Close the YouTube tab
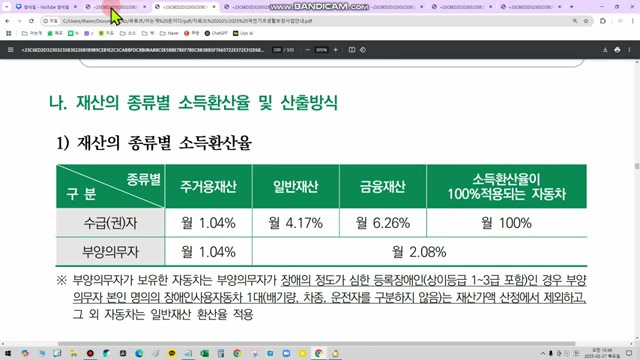The image size is (640, 360). click(75, 7)
